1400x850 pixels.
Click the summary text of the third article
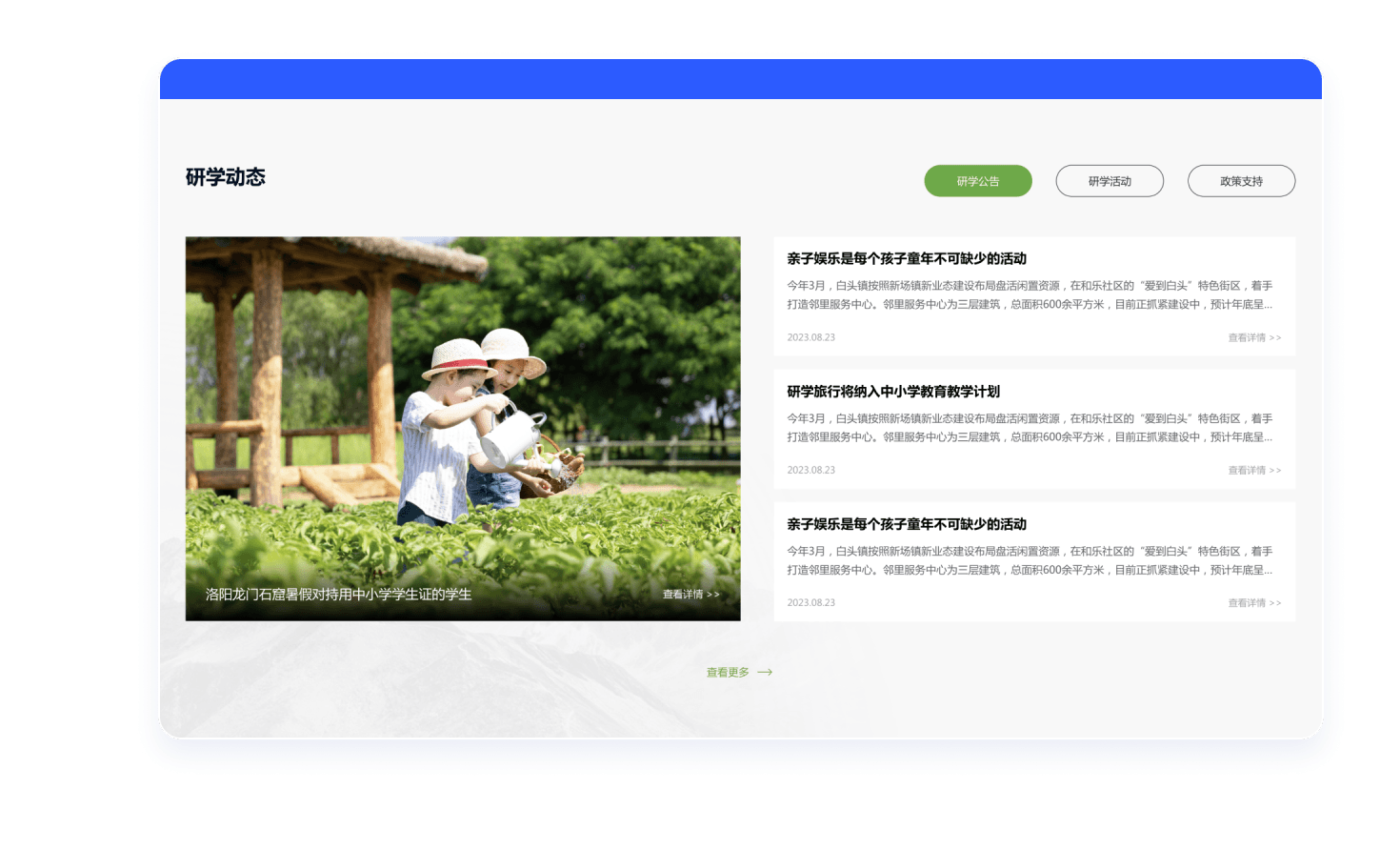(1029, 560)
